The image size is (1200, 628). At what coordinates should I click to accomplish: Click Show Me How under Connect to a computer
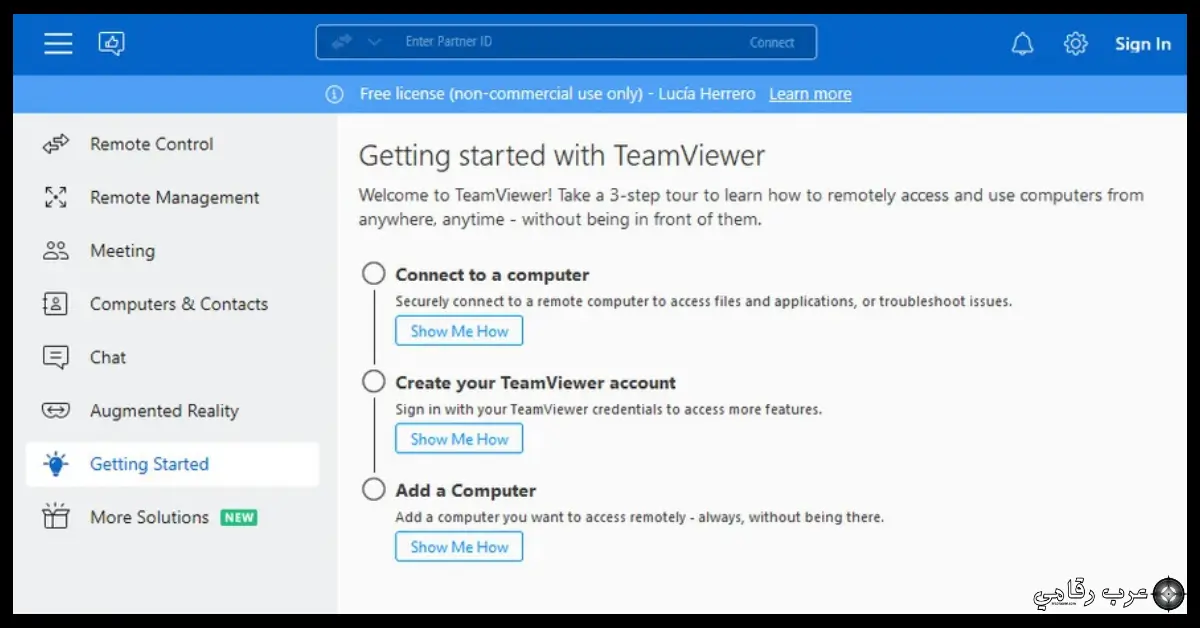(458, 330)
